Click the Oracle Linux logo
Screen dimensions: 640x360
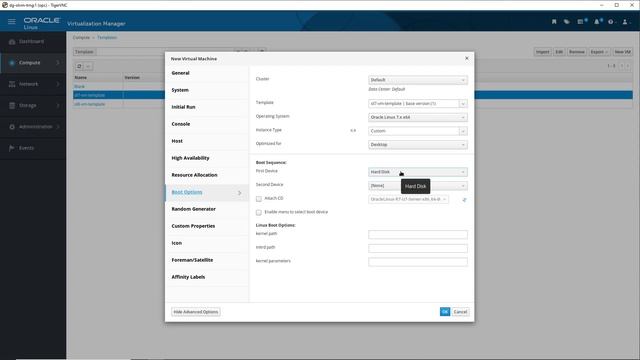tap(41, 23)
